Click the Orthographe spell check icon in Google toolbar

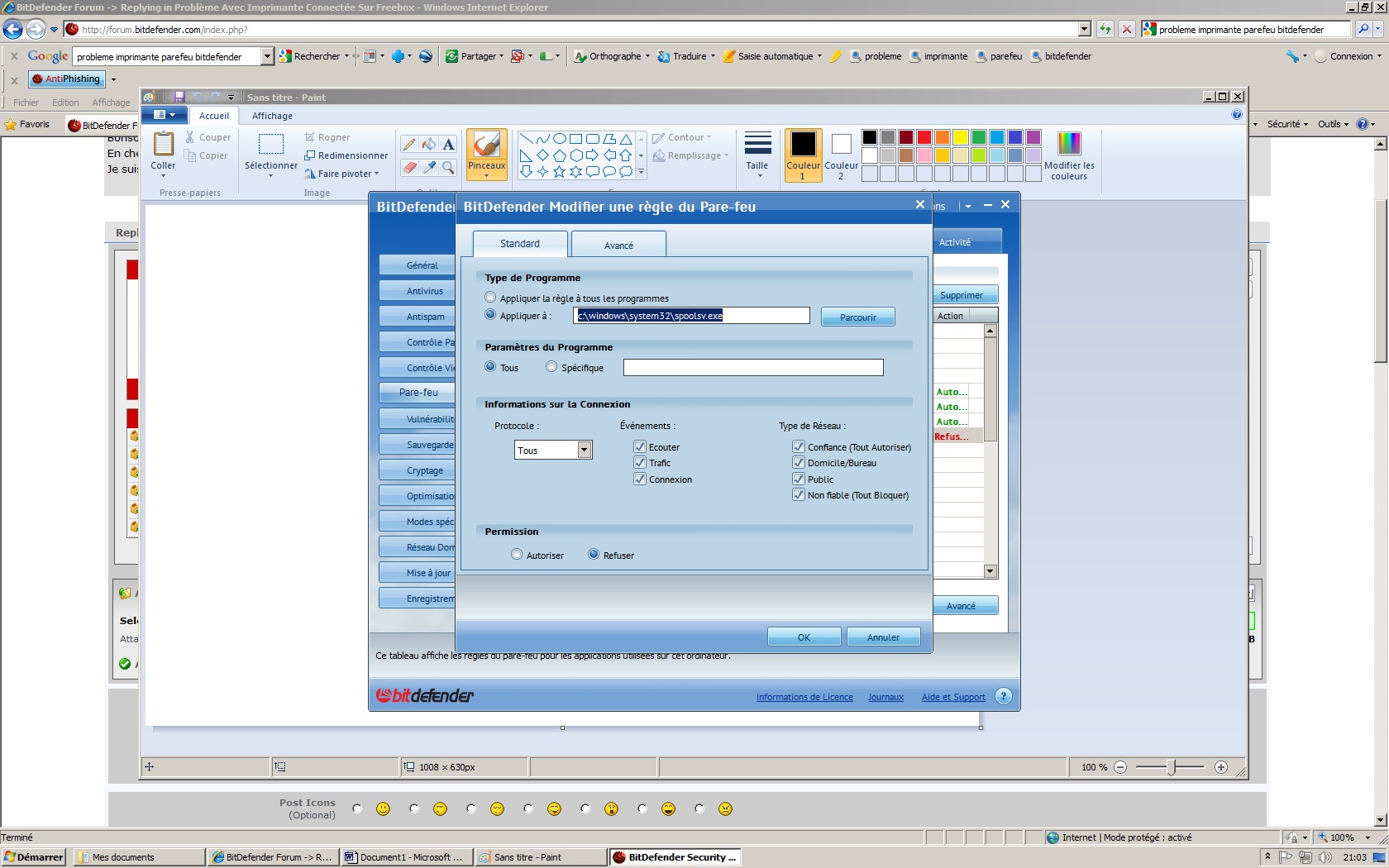[x=581, y=56]
